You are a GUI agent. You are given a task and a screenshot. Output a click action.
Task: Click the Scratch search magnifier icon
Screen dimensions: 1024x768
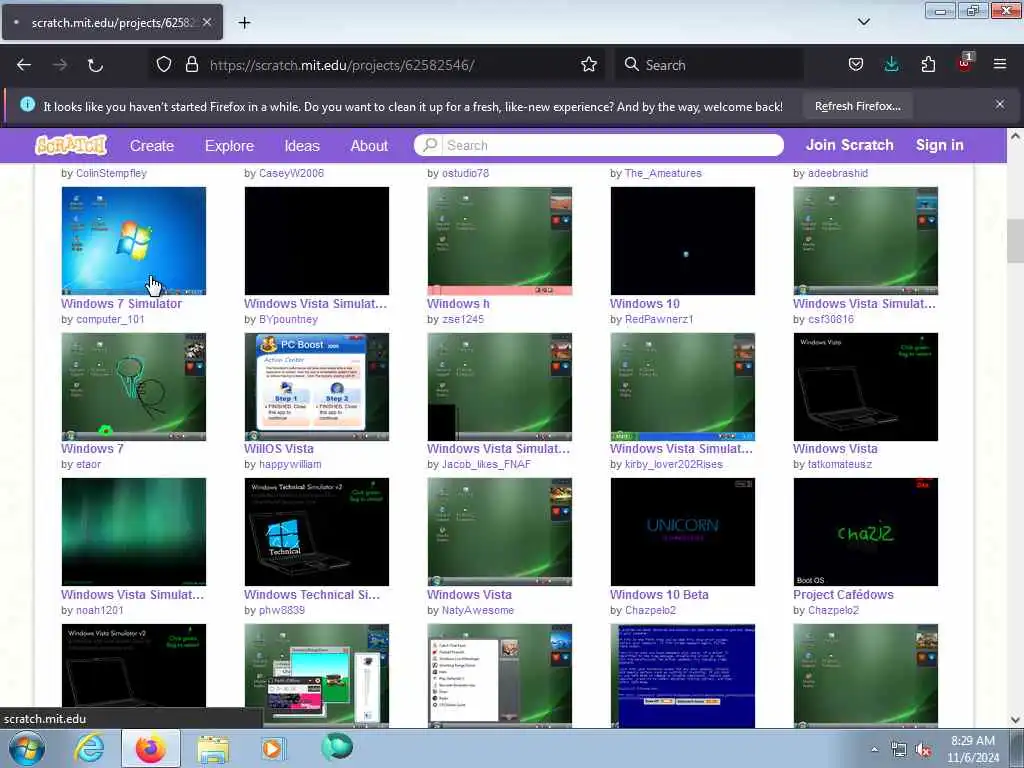(430, 145)
